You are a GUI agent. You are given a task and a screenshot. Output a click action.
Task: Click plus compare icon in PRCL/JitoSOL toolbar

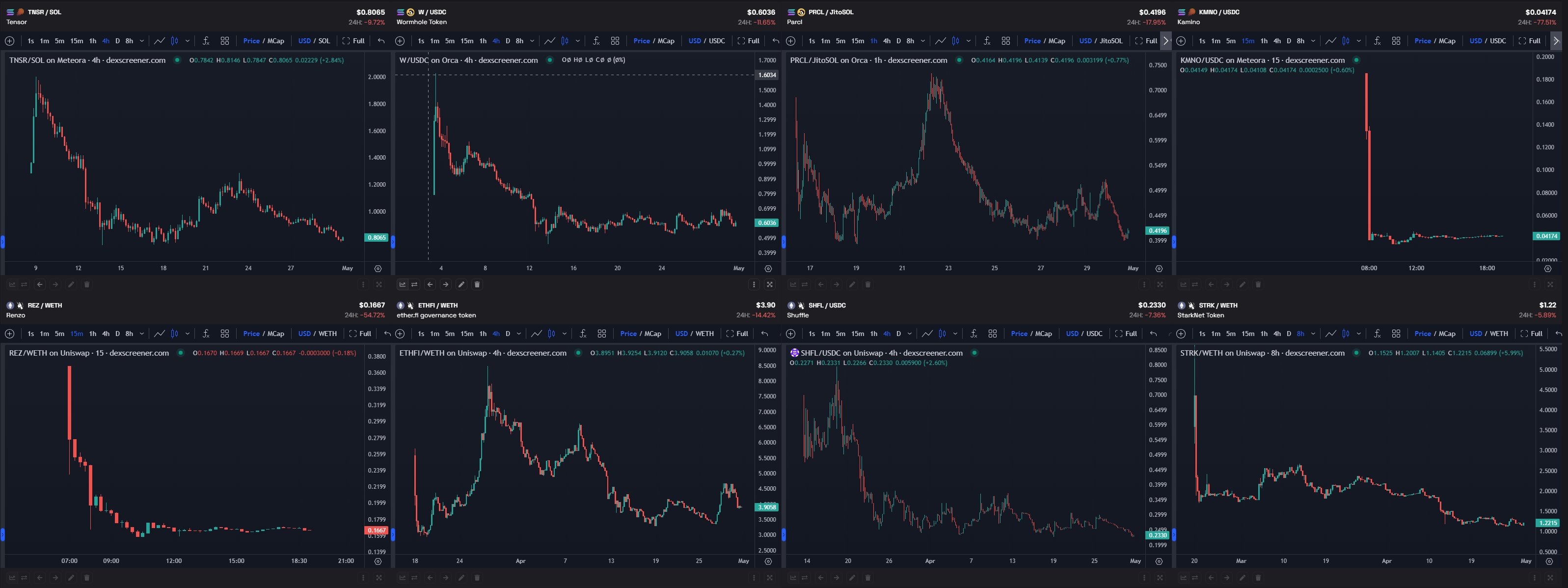coord(791,41)
